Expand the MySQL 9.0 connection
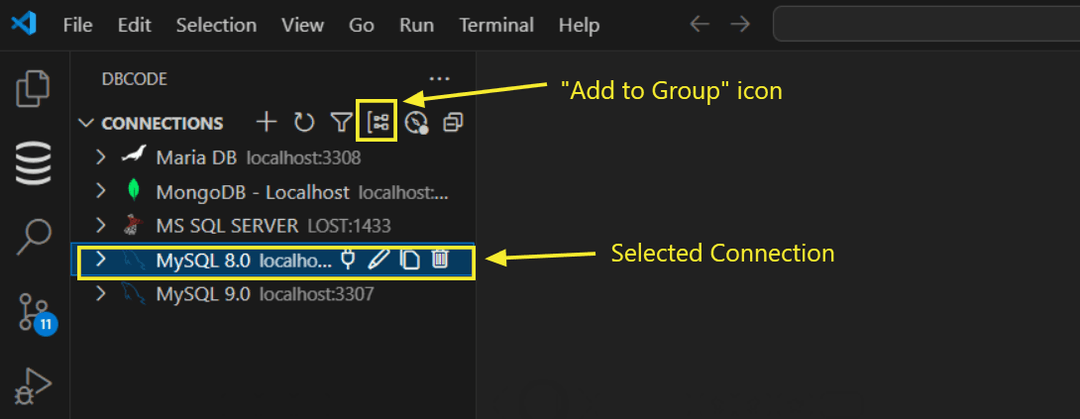This screenshot has width=1080, height=419. (101, 294)
